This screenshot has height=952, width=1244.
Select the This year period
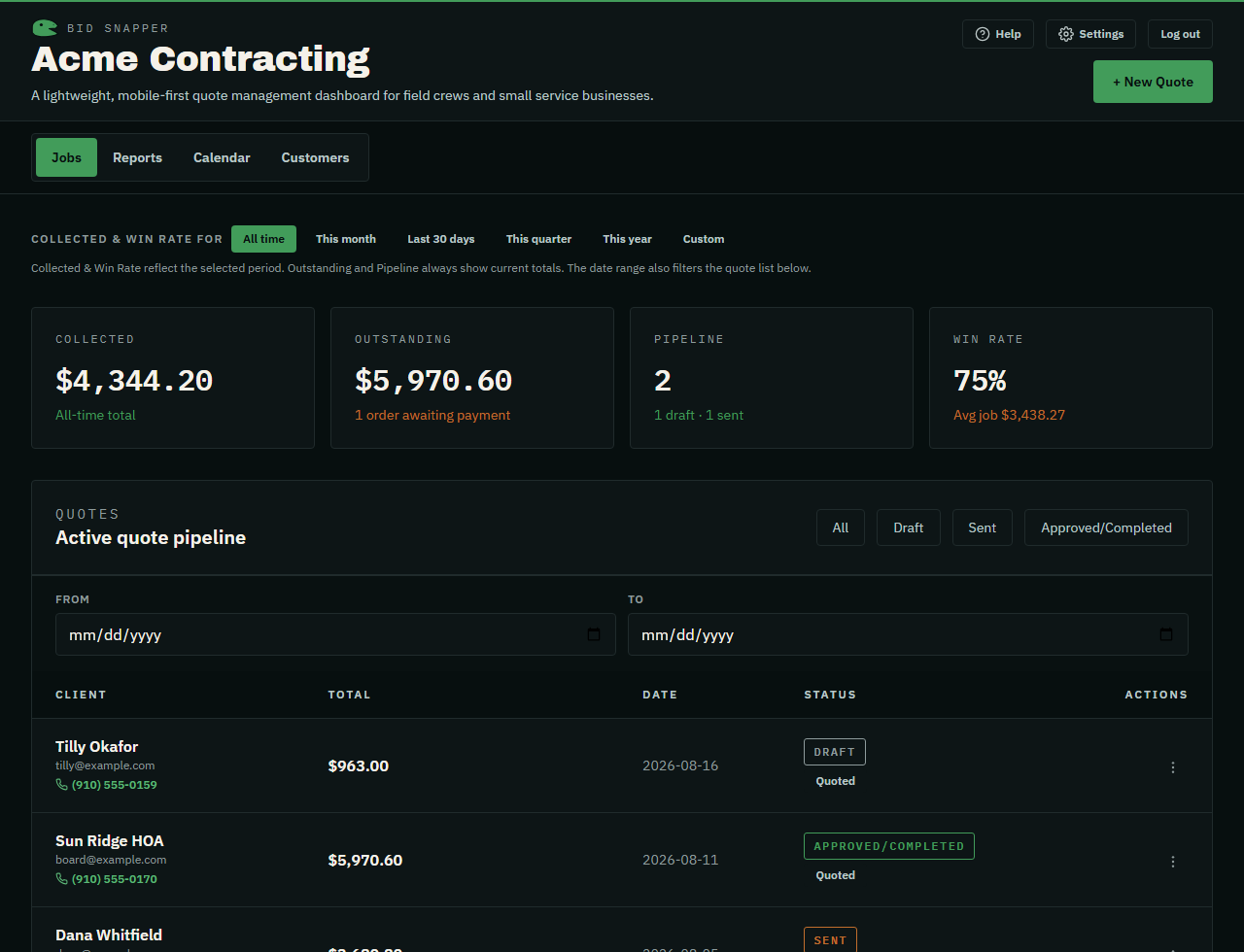[x=627, y=239]
